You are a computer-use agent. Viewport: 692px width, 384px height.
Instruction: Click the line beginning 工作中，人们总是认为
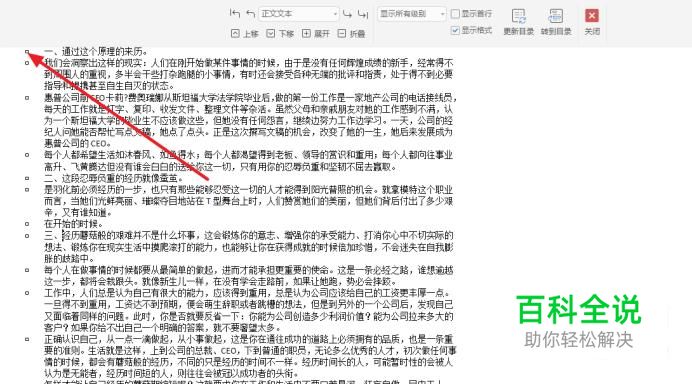click(x=247, y=293)
